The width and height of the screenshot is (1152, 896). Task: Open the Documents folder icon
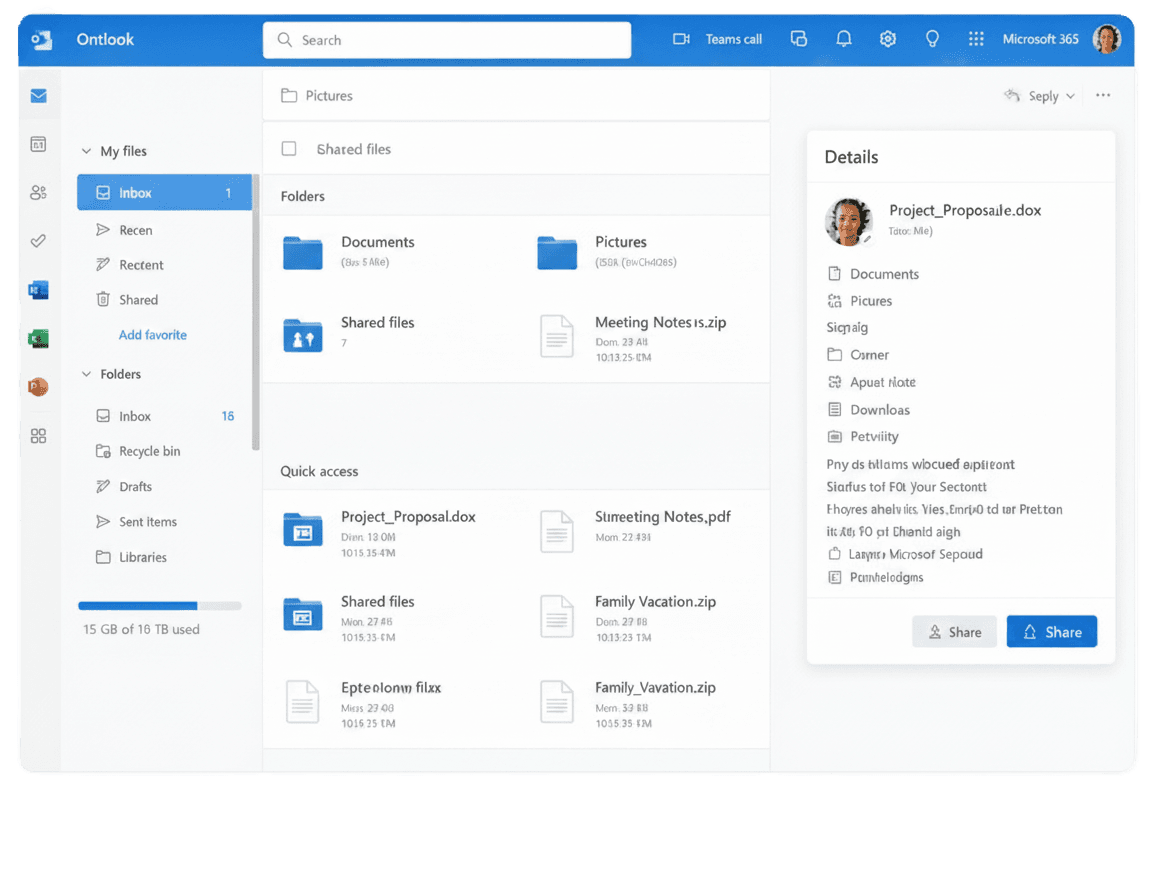[x=303, y=253]
